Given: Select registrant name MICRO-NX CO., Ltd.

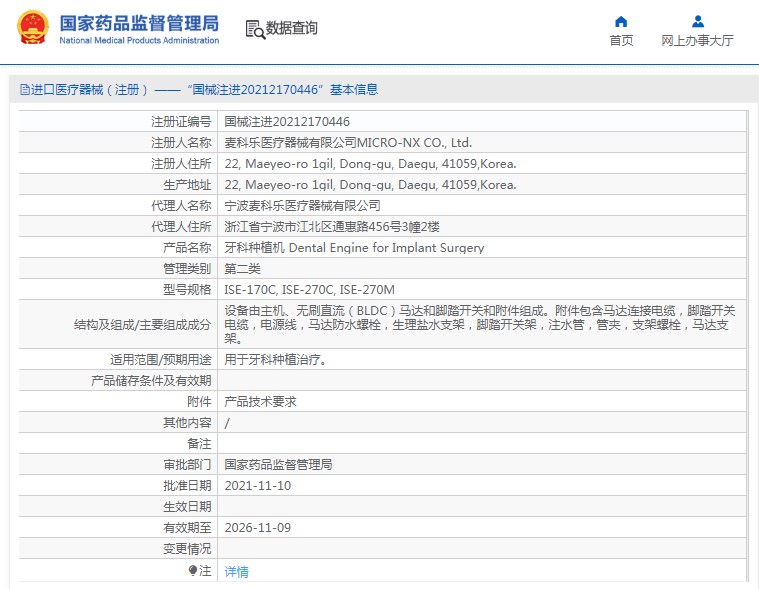Looking at the screenshot, I should 414,143.
